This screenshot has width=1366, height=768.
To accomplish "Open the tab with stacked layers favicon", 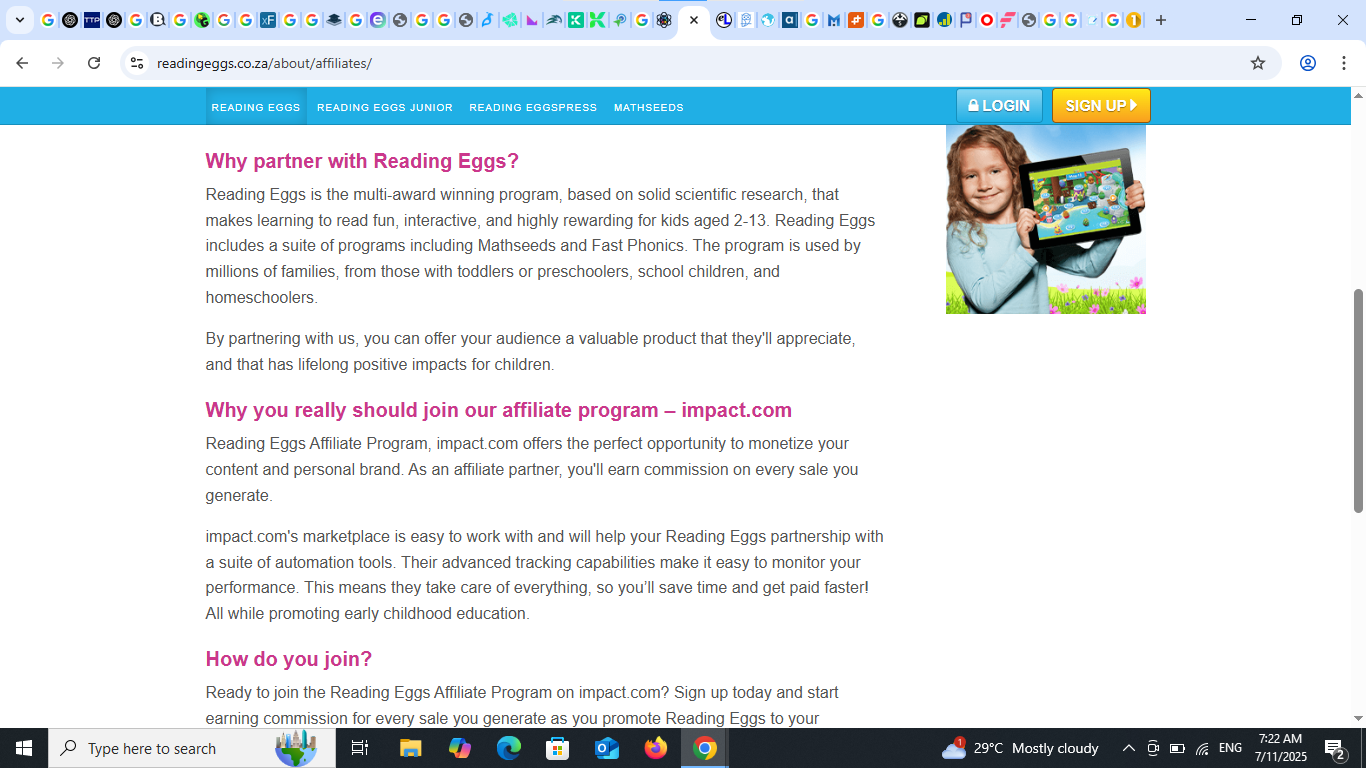I will 334,20.
